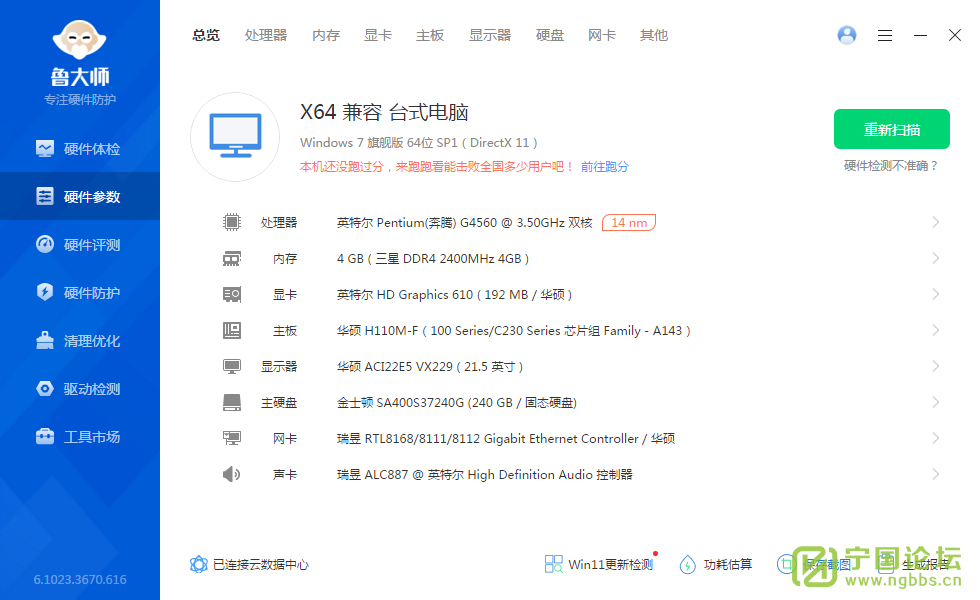Viewport: 980px width, 600px height.
Task: Expand the 处理器 row chevron
Action: pyautogui.click(x=936, y=222)
